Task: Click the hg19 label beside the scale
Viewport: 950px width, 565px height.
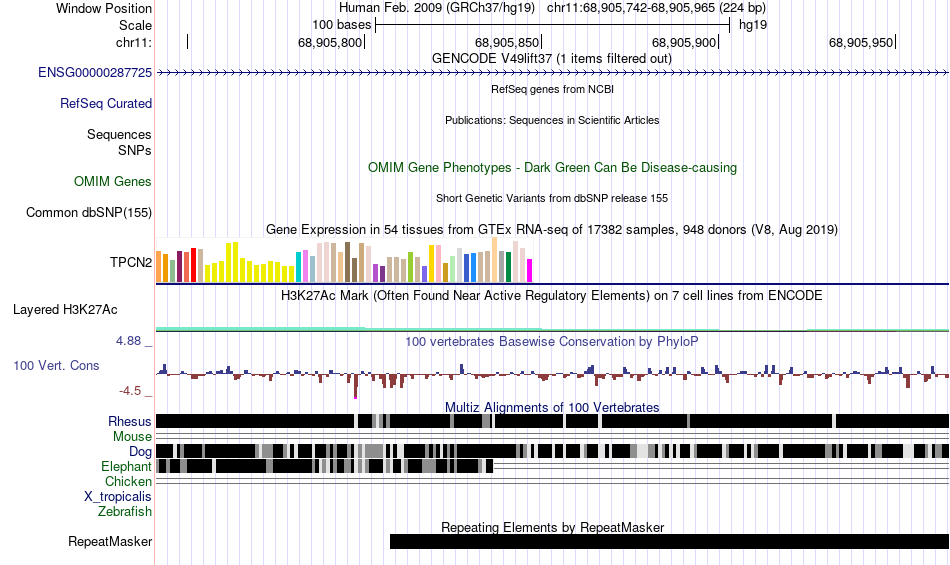Action: pos(753,25)
